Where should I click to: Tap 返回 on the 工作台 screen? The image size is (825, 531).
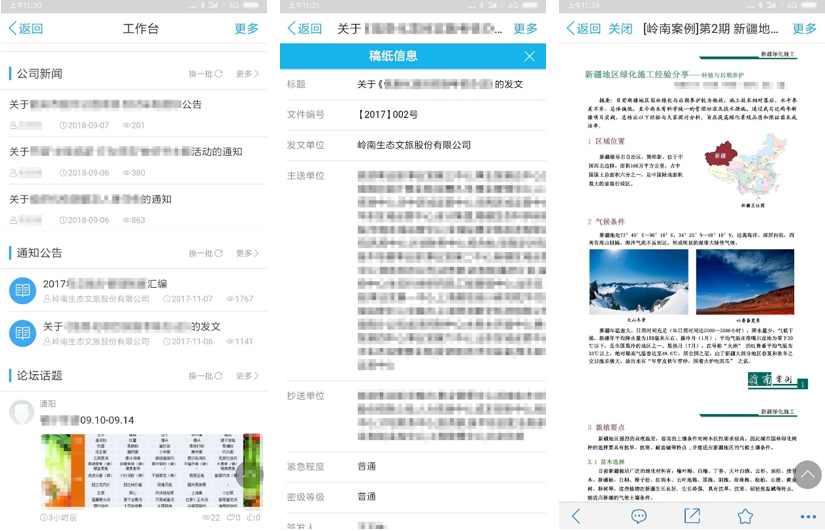click(26, 28)
